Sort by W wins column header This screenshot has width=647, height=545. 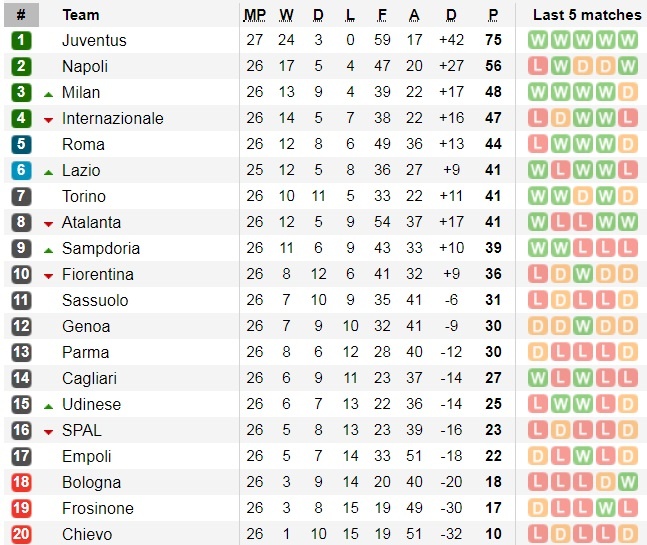(287, 15)
